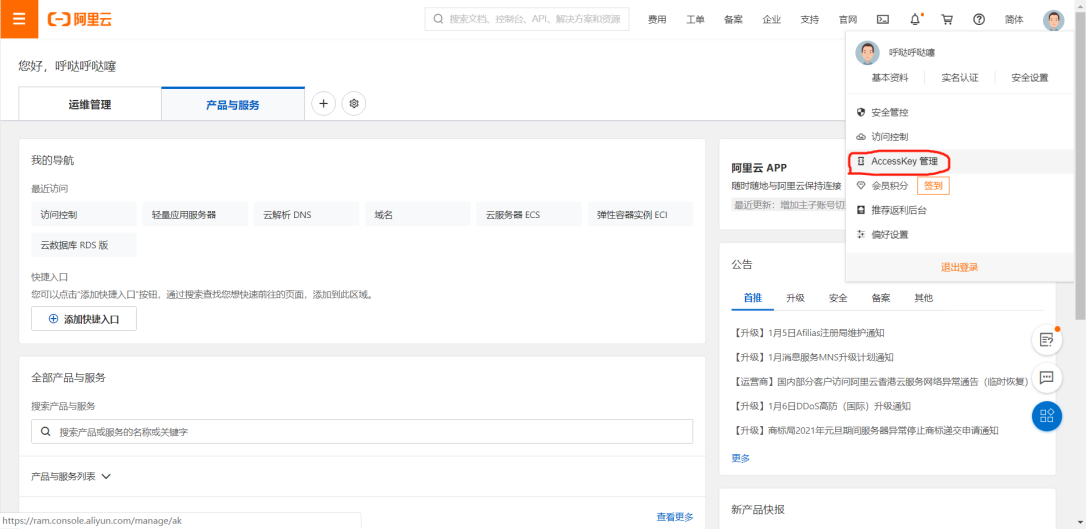
Task: Change language via 简体
Action: 1014,19
